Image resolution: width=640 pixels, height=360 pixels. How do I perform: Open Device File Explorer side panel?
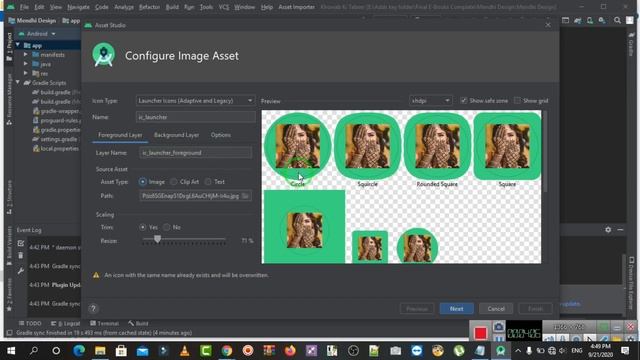631,282
